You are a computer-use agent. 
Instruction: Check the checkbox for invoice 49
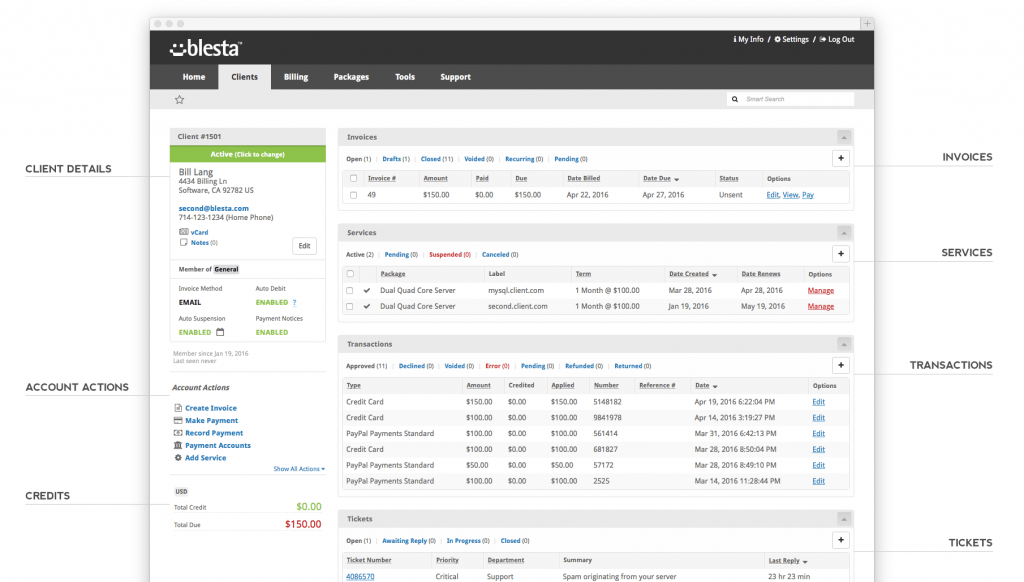[353, 195]
